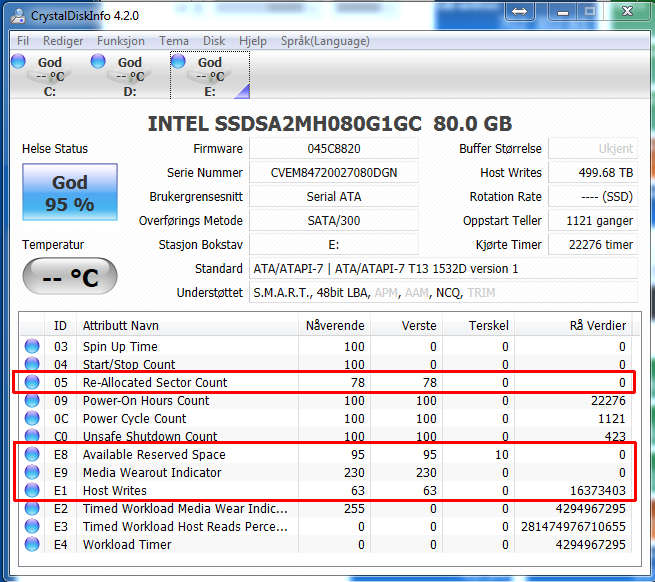This screenshot has height=582, width=655.
Task: Click the Stasjon Bokstav E: field
Action: click(x=334, y=244)
